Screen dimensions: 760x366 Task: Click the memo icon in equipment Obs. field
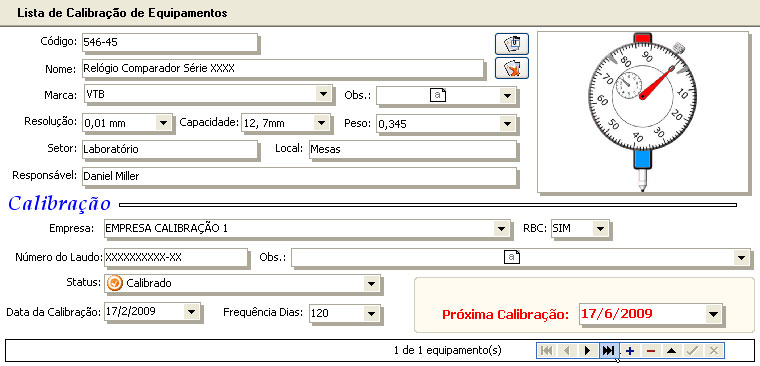(x=438, y=95)
